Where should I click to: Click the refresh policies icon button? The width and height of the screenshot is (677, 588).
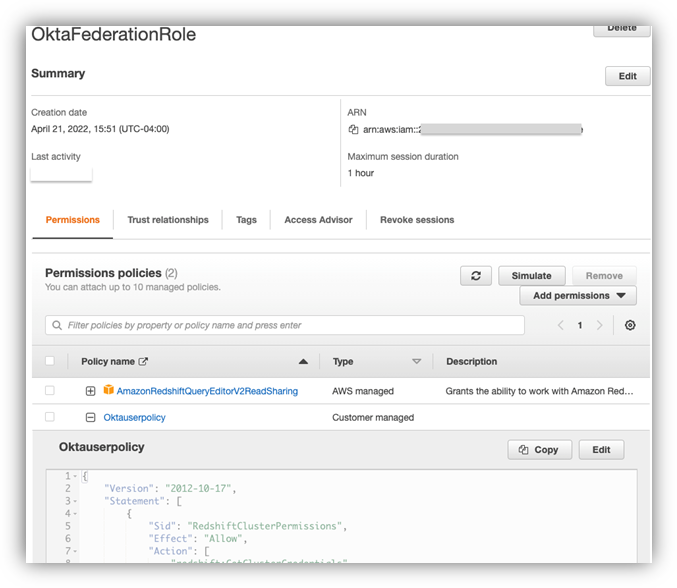[x=475, y=276]
